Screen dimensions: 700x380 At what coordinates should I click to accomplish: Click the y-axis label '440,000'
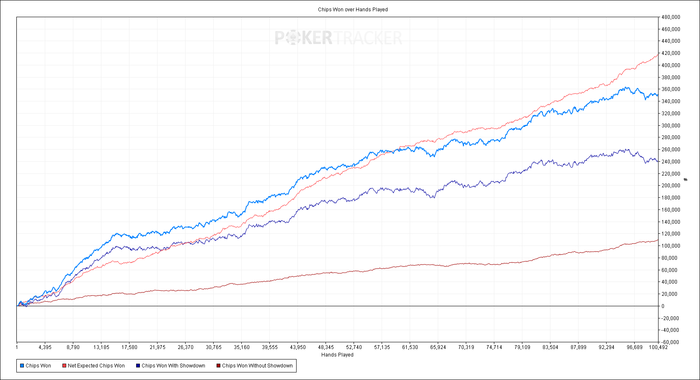coord(671,41)
